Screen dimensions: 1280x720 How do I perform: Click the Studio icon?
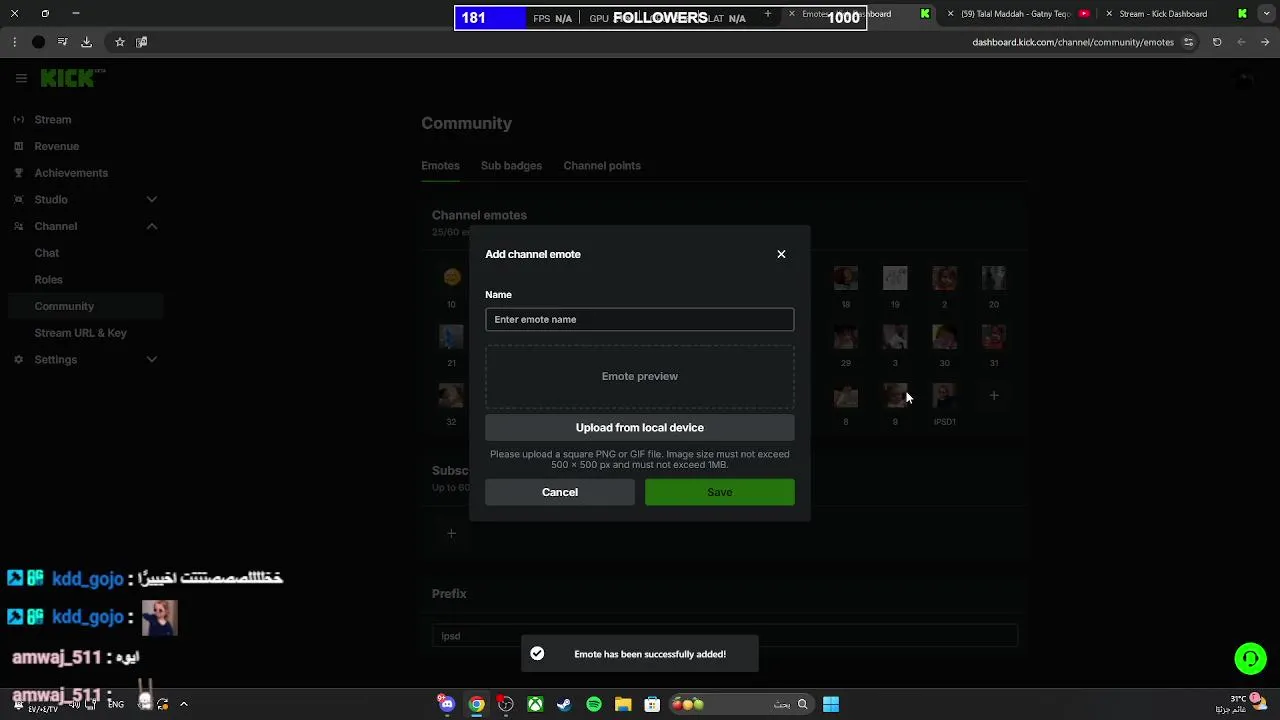tap(18, 199)
